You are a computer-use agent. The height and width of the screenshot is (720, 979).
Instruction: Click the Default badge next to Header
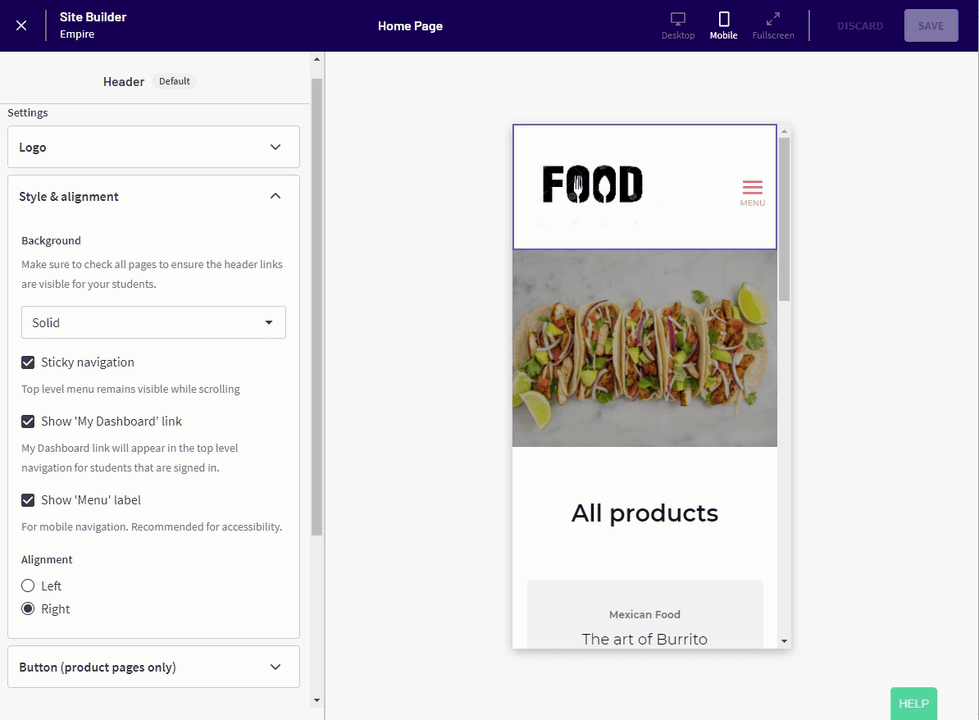[x=174, y=81]
